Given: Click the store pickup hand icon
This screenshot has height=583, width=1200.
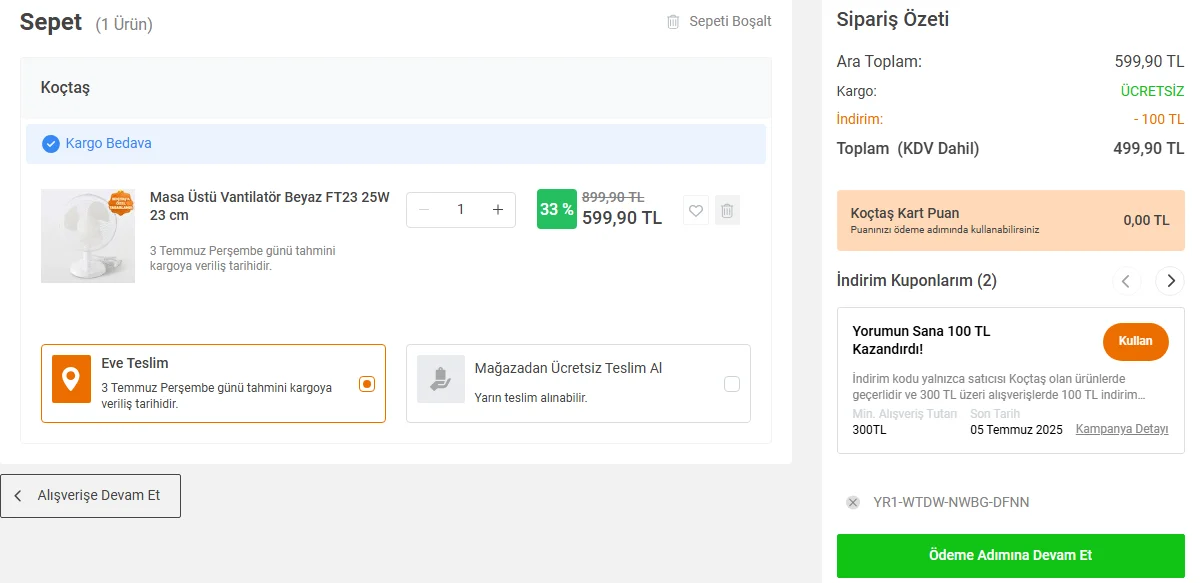Looking at the screenshot, I should (440, 379).
